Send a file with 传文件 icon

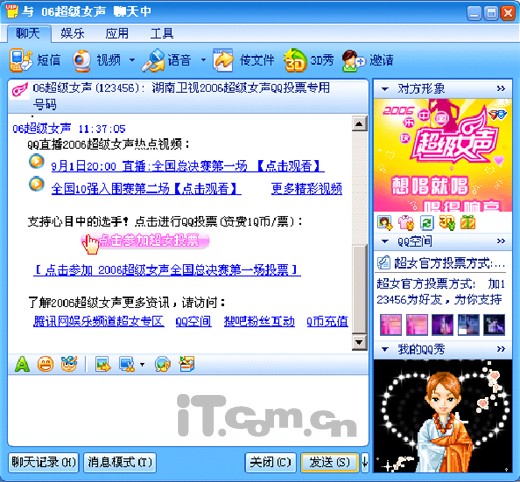coord(223,61)
